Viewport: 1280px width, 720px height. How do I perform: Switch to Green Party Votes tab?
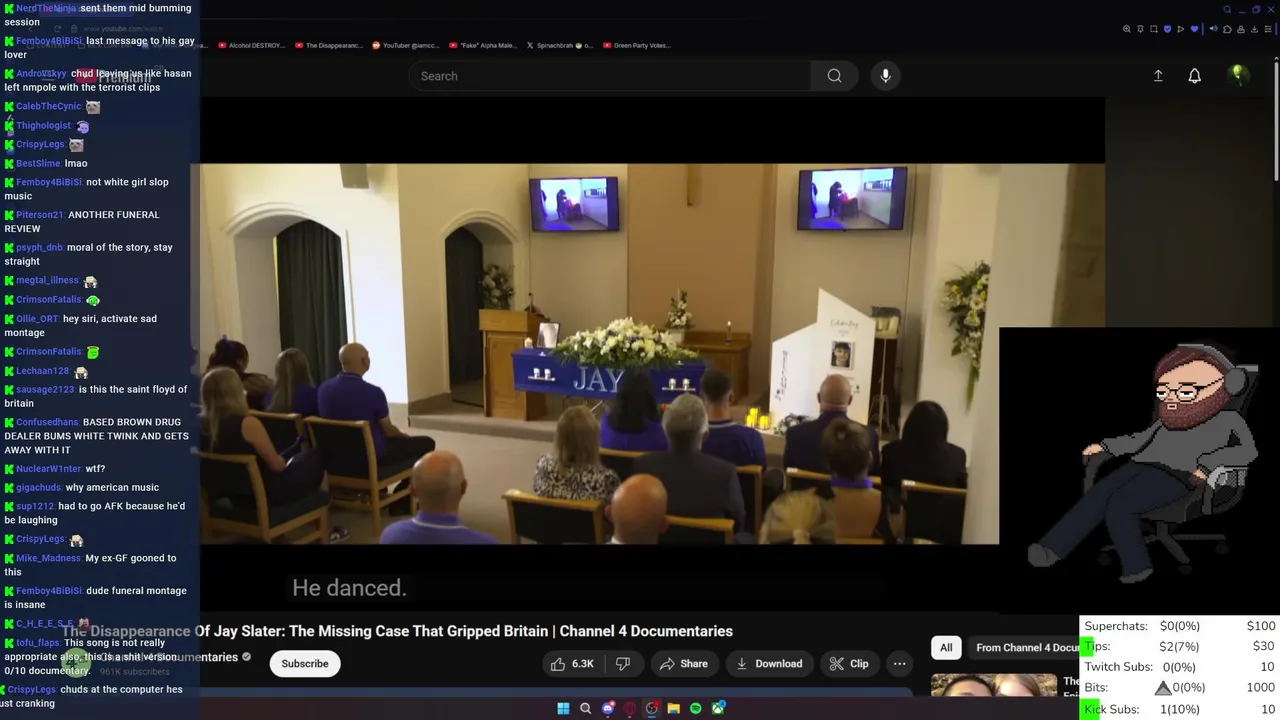click(636, 45)
